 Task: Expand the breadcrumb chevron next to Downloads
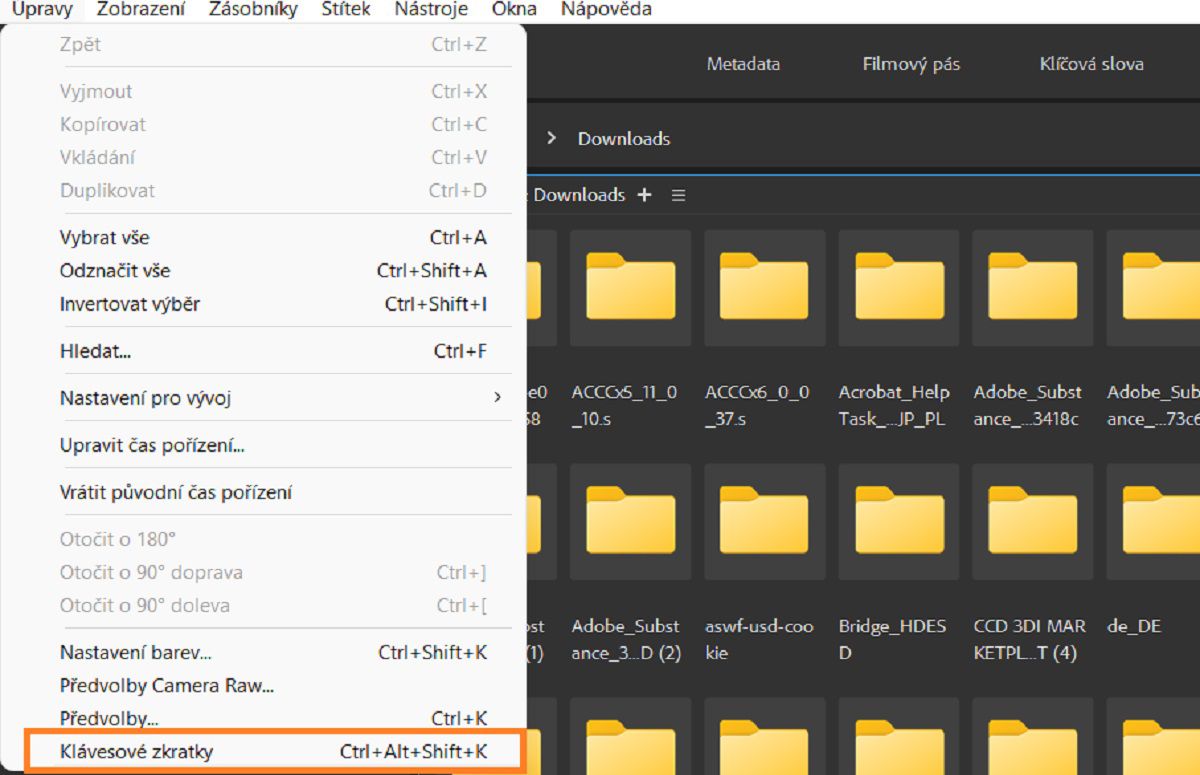click(x=551, y=139)
